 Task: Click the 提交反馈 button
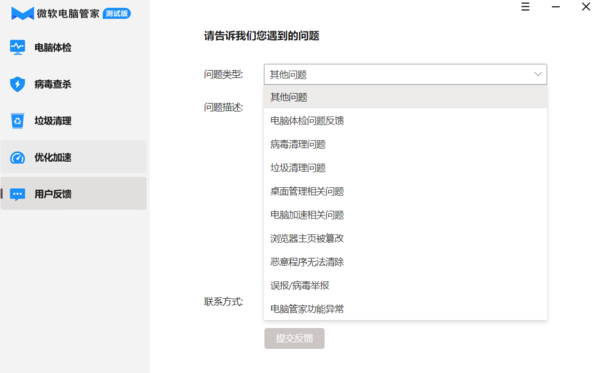click(294, 338)
